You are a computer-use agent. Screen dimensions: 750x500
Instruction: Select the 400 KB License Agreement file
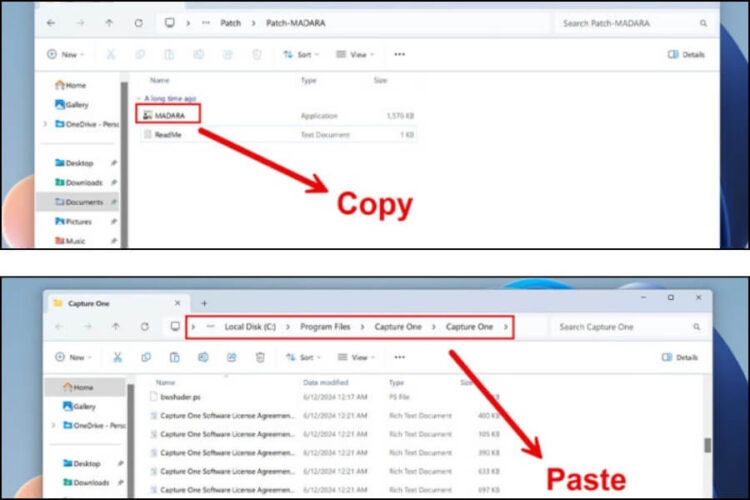(x=325, y=416)
